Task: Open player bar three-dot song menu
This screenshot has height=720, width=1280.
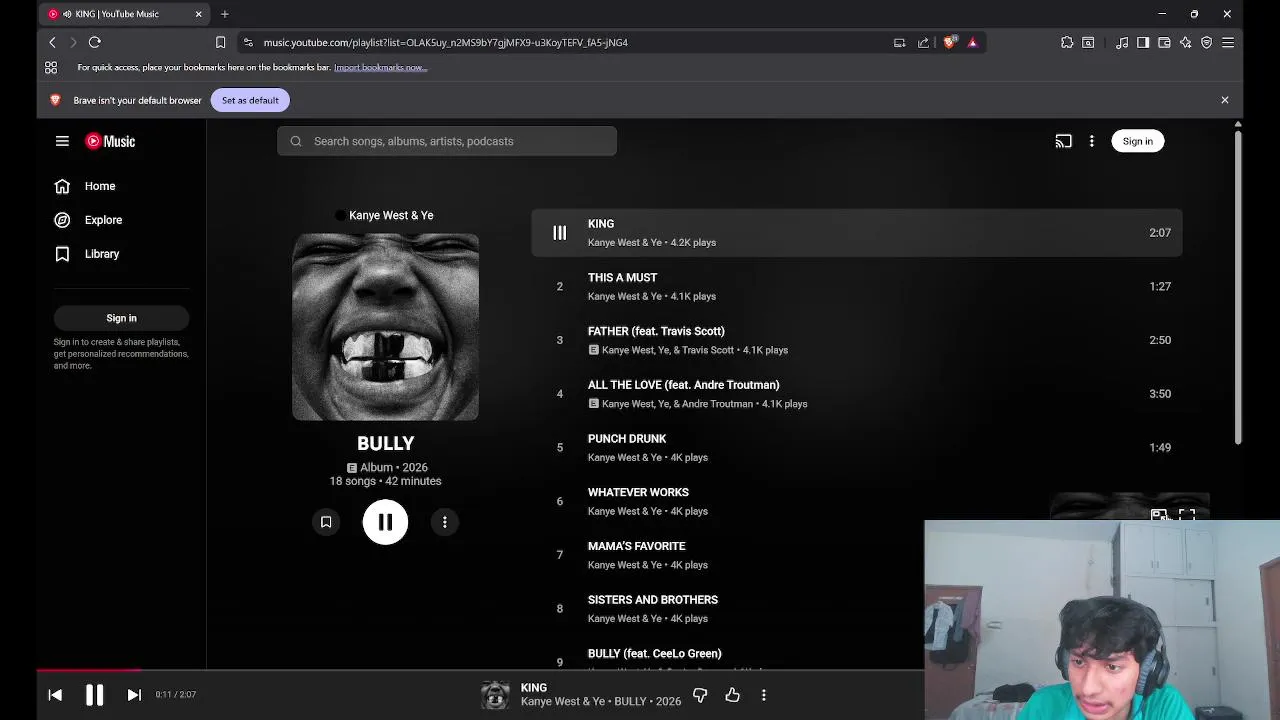Action: tap(764, 695)
